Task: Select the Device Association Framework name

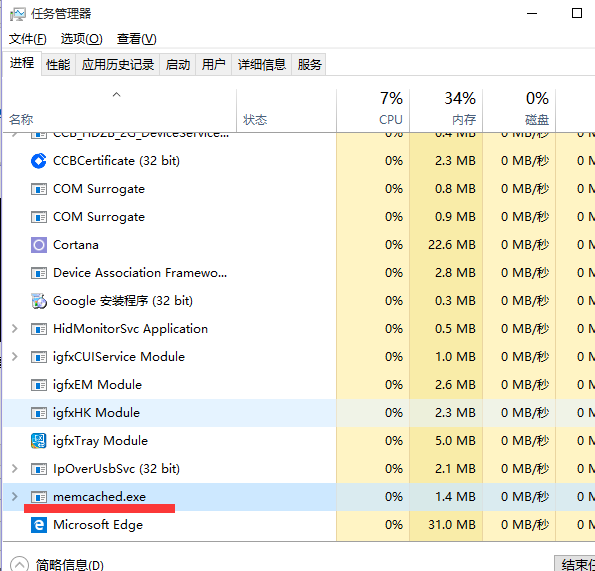Action: [x=140, y=273]
